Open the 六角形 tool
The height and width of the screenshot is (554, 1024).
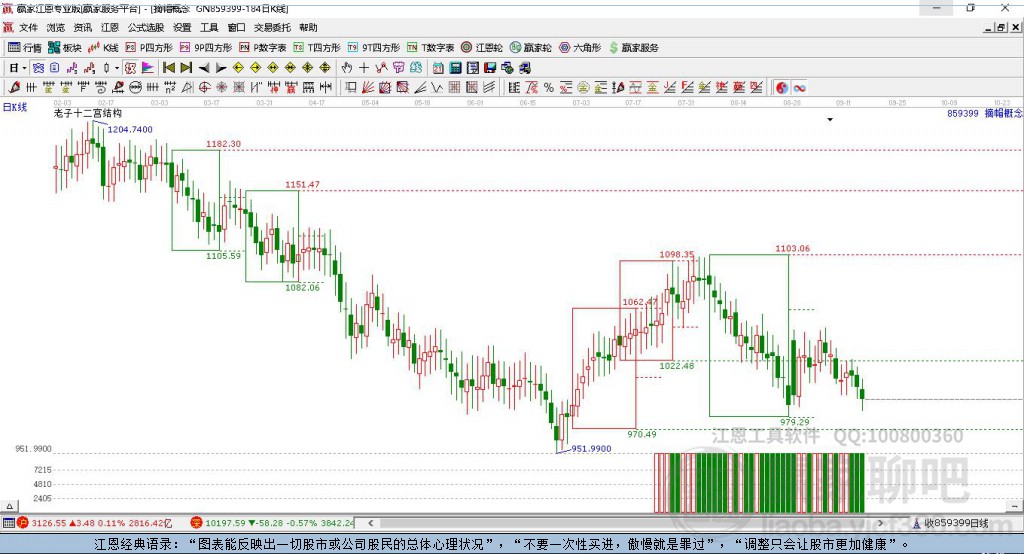click(x=580, y=48)
